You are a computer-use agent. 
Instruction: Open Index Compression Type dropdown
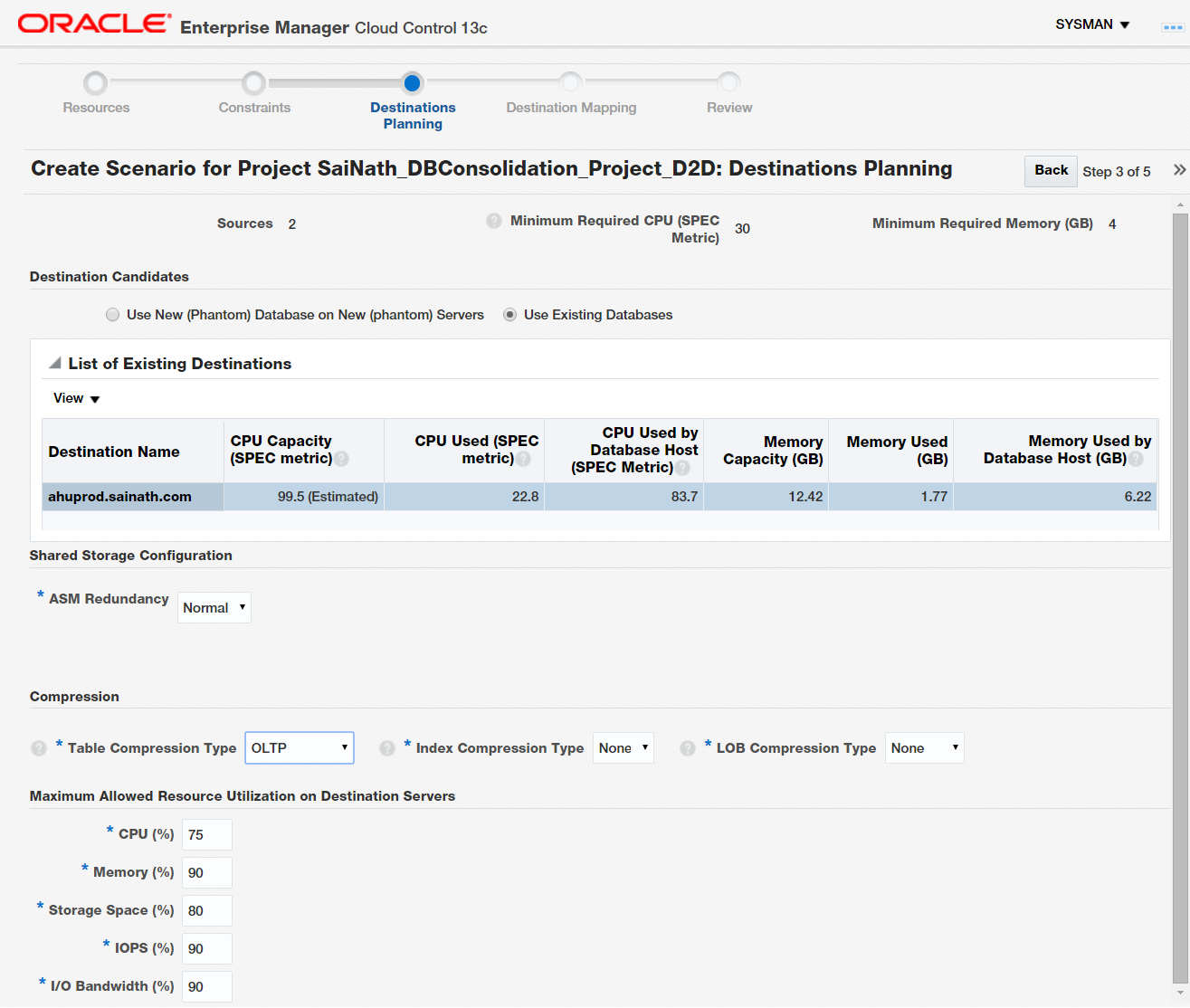click(624, 748)
